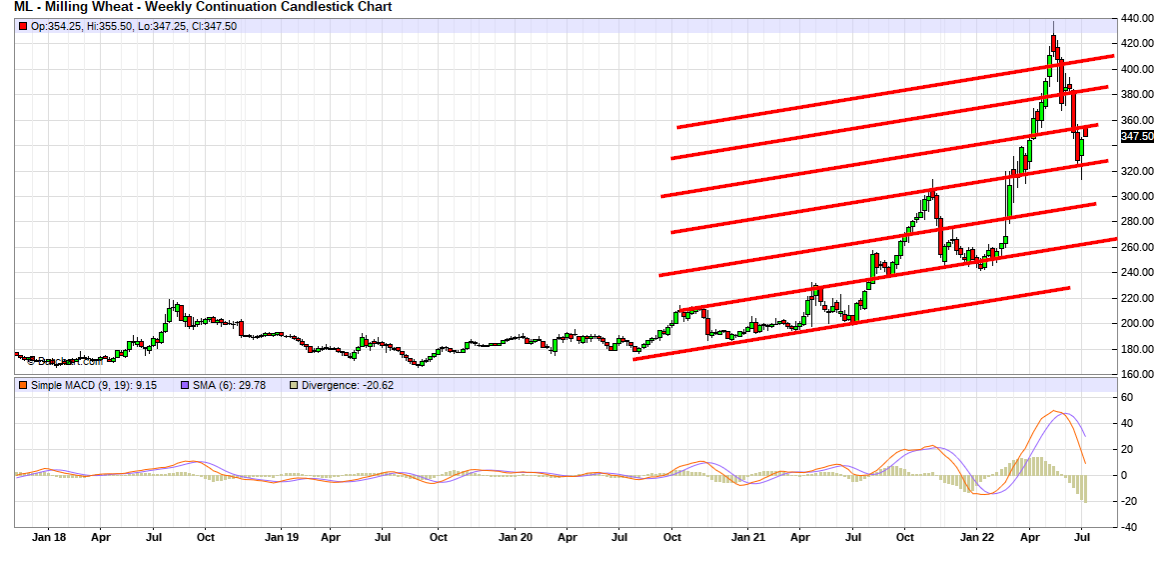Click the purple SMA (6) legend square
The image size is (1160, 562).
coord(184,385)
